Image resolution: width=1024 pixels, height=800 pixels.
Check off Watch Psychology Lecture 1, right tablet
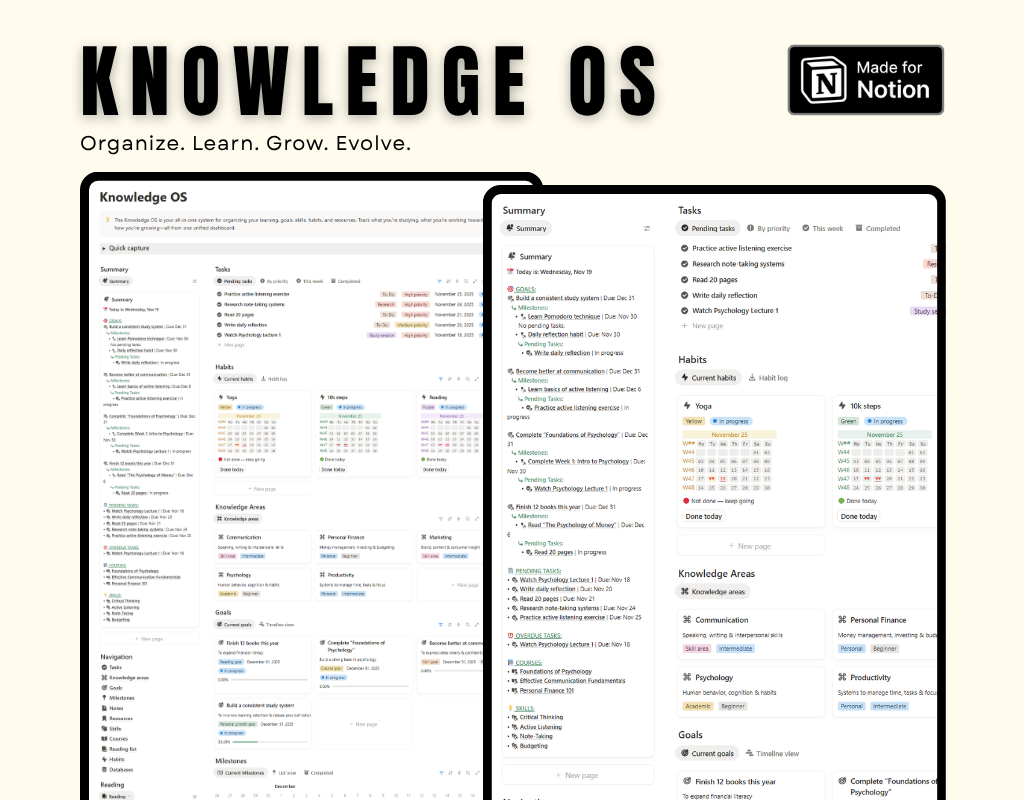tap(684, 311)
